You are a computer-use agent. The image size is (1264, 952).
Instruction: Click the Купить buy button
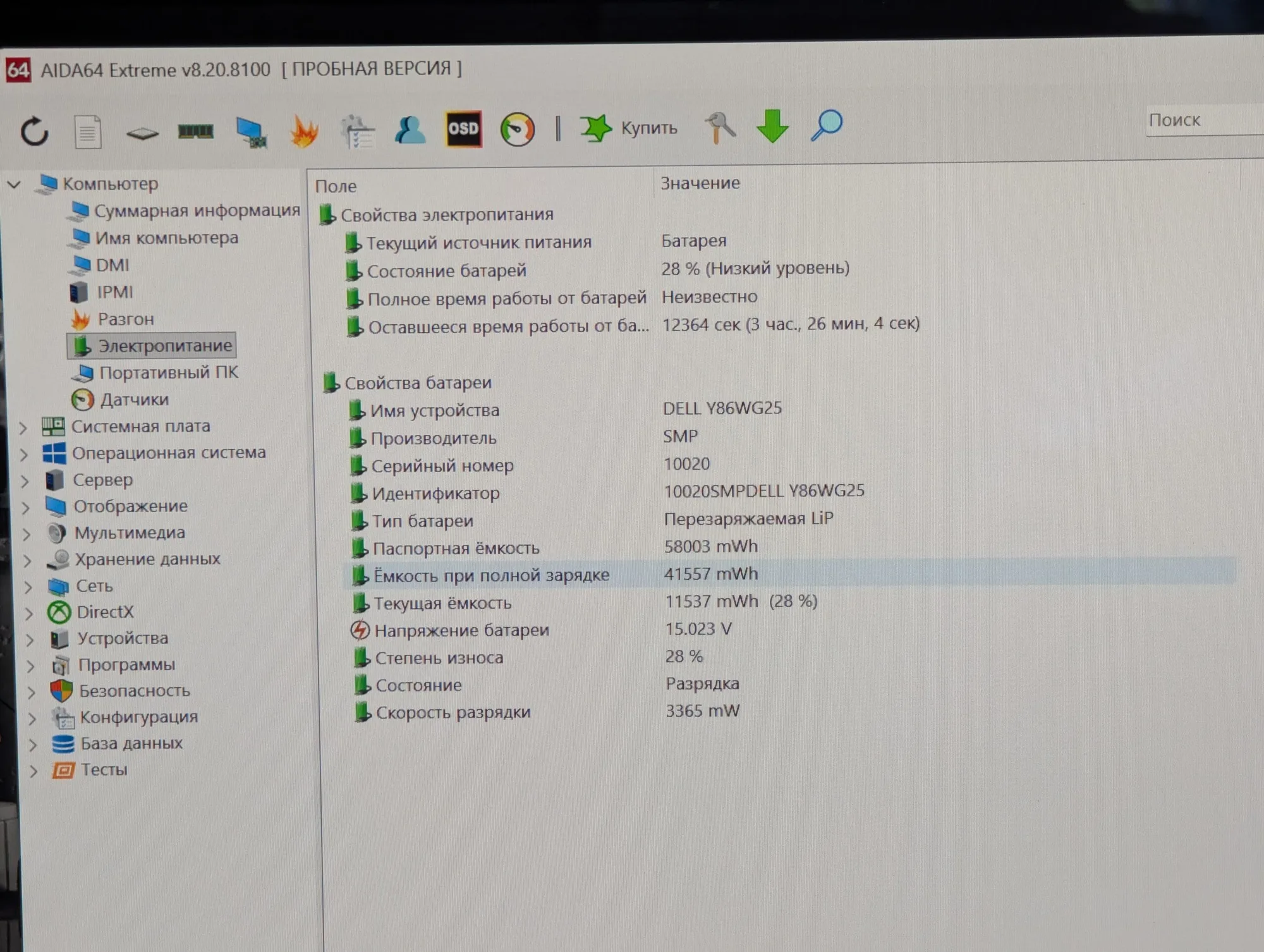(629, 128)
